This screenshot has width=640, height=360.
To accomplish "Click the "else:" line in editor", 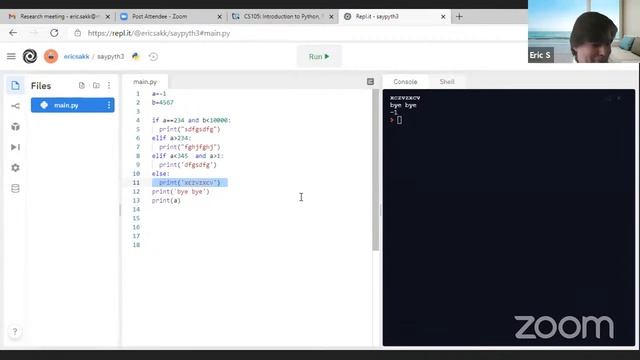I will pos(160,173).
